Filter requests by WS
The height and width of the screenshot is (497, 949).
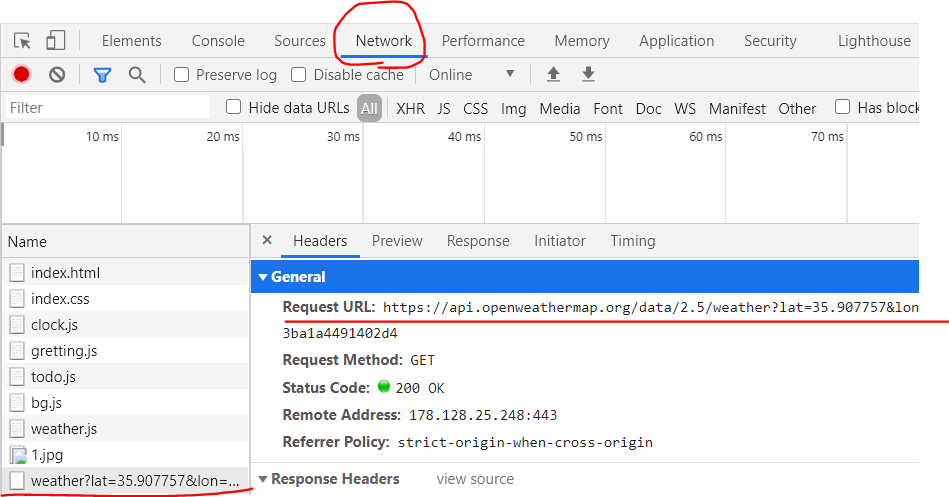(x=685, y=108)
